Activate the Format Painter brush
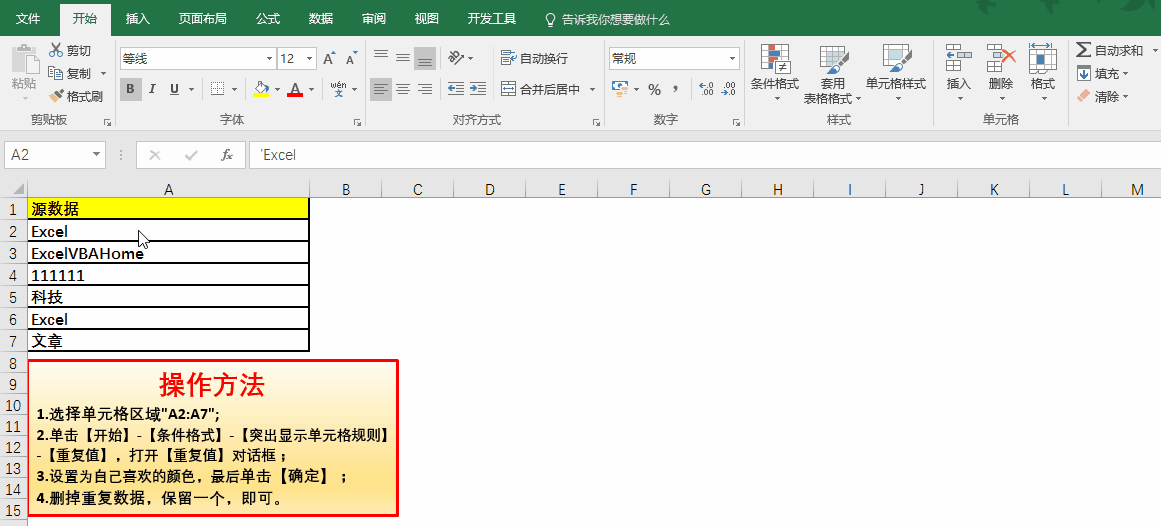The image size is (1161, 526). [56, 96]
